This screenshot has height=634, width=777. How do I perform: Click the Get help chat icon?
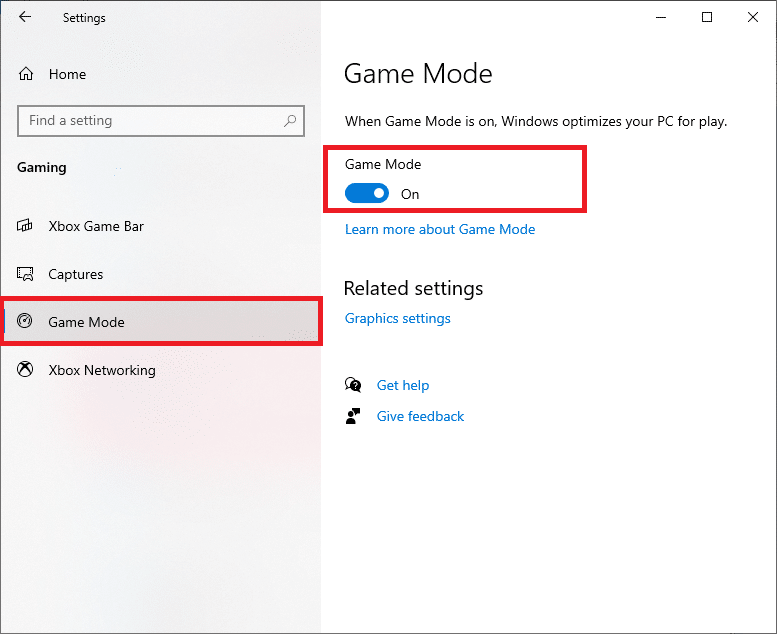[353, 385]
